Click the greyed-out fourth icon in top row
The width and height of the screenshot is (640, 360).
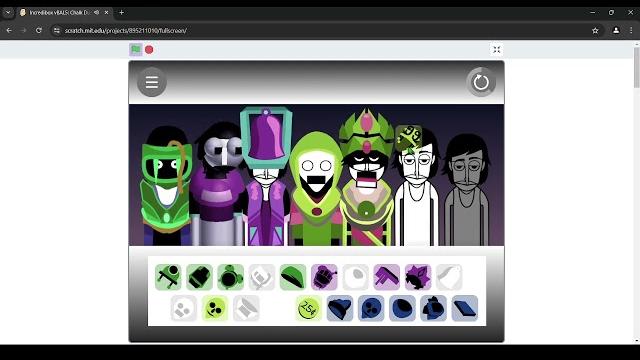[262, 277]
